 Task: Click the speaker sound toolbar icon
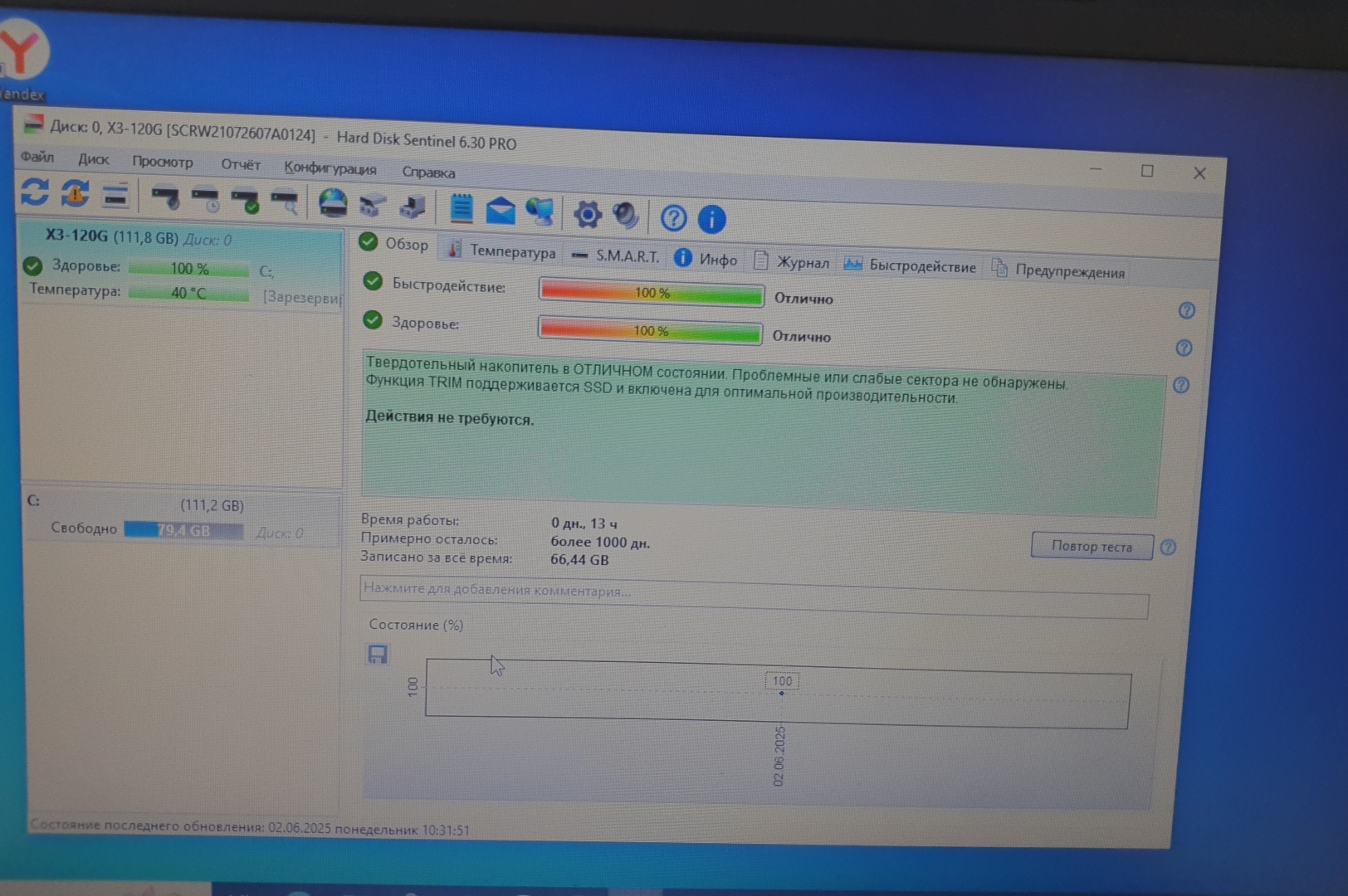(626, 216)
